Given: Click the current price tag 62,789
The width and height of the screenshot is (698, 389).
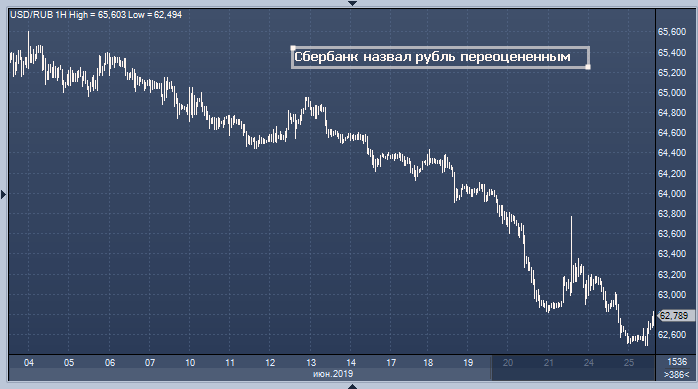Looking at the screenshot, I should pyautogui.click(x=676, y=316).
